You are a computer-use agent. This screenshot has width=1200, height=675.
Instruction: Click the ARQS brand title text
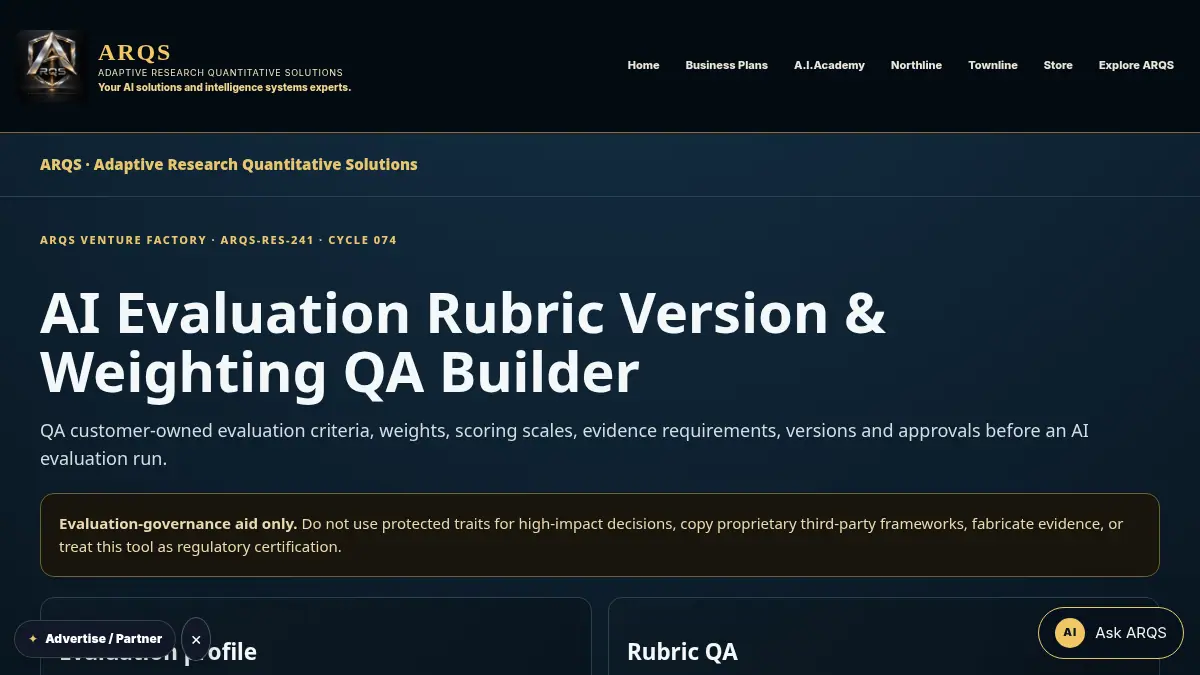point(135,52)
